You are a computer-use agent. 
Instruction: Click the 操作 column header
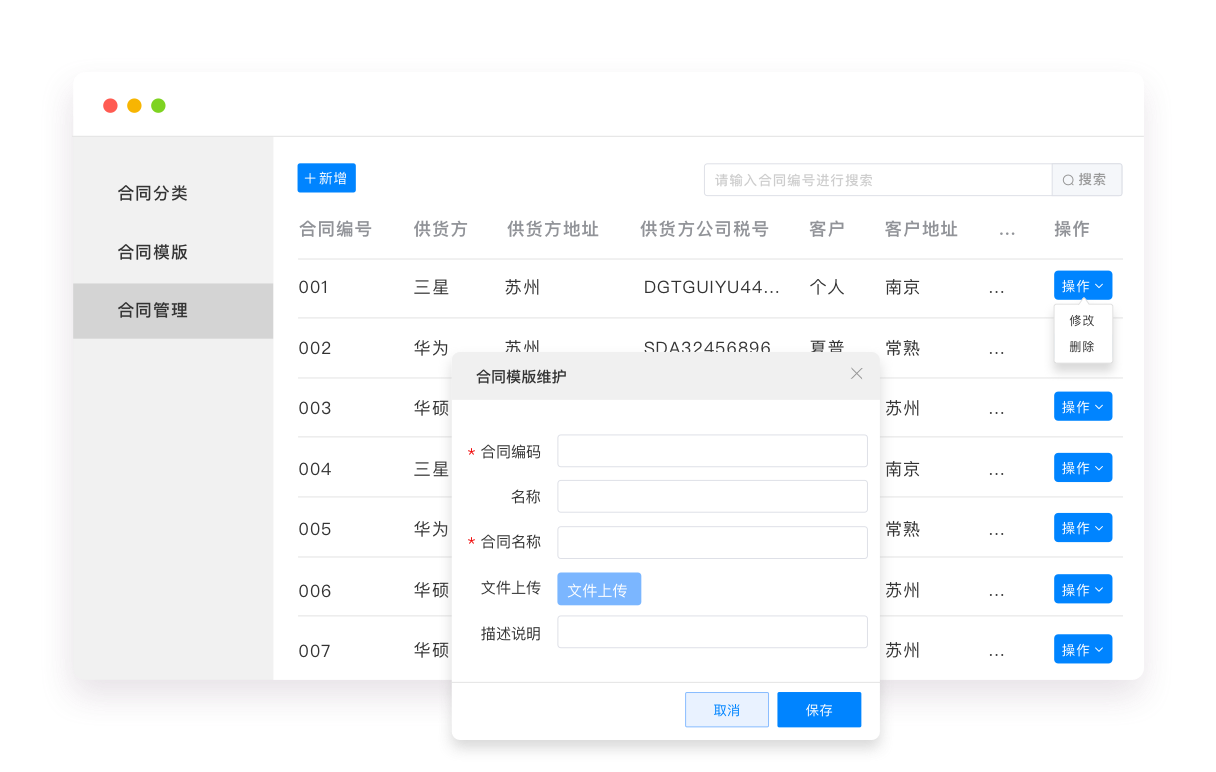tap(1072, 229)
